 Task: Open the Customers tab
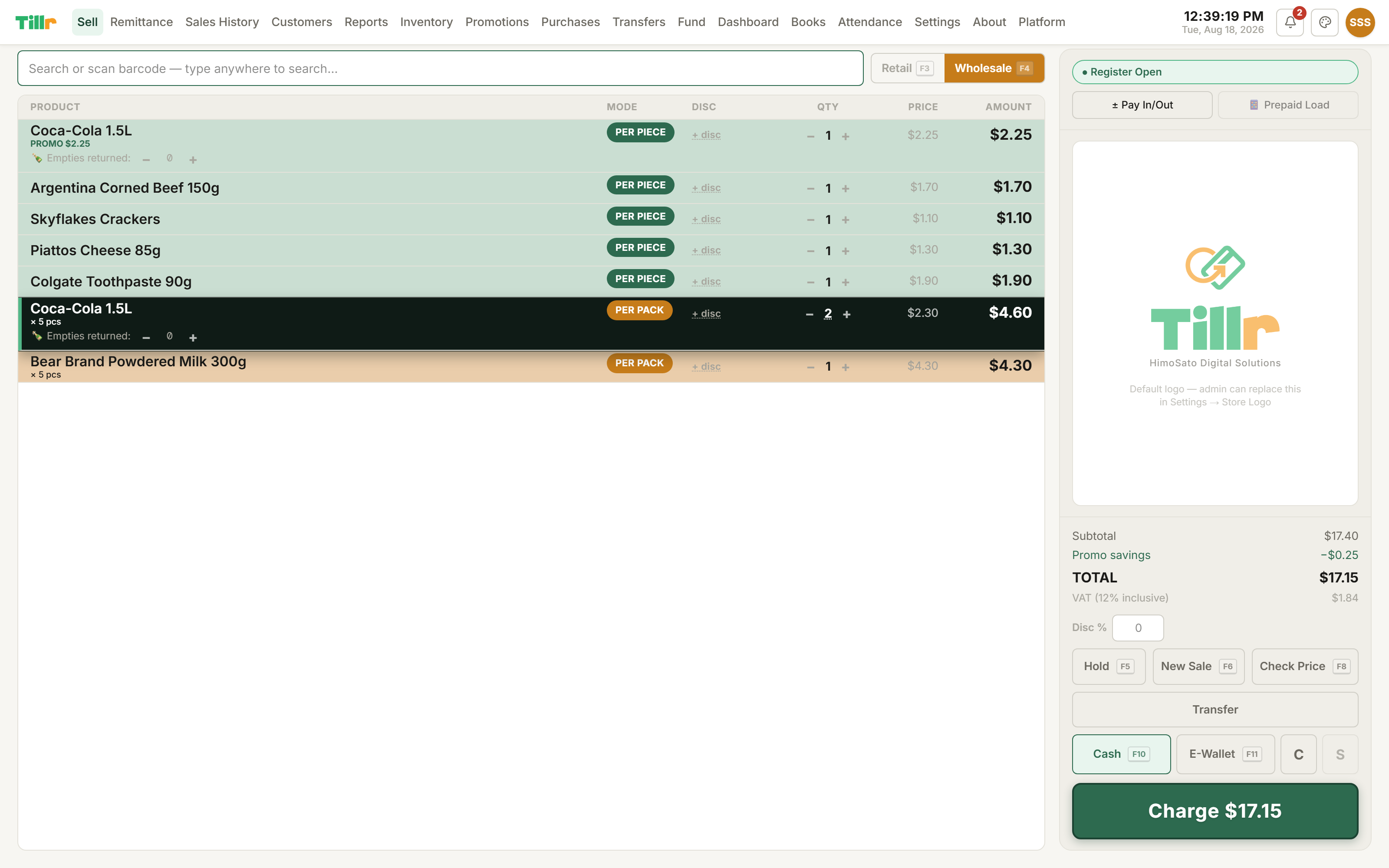(x=301, y=23)
